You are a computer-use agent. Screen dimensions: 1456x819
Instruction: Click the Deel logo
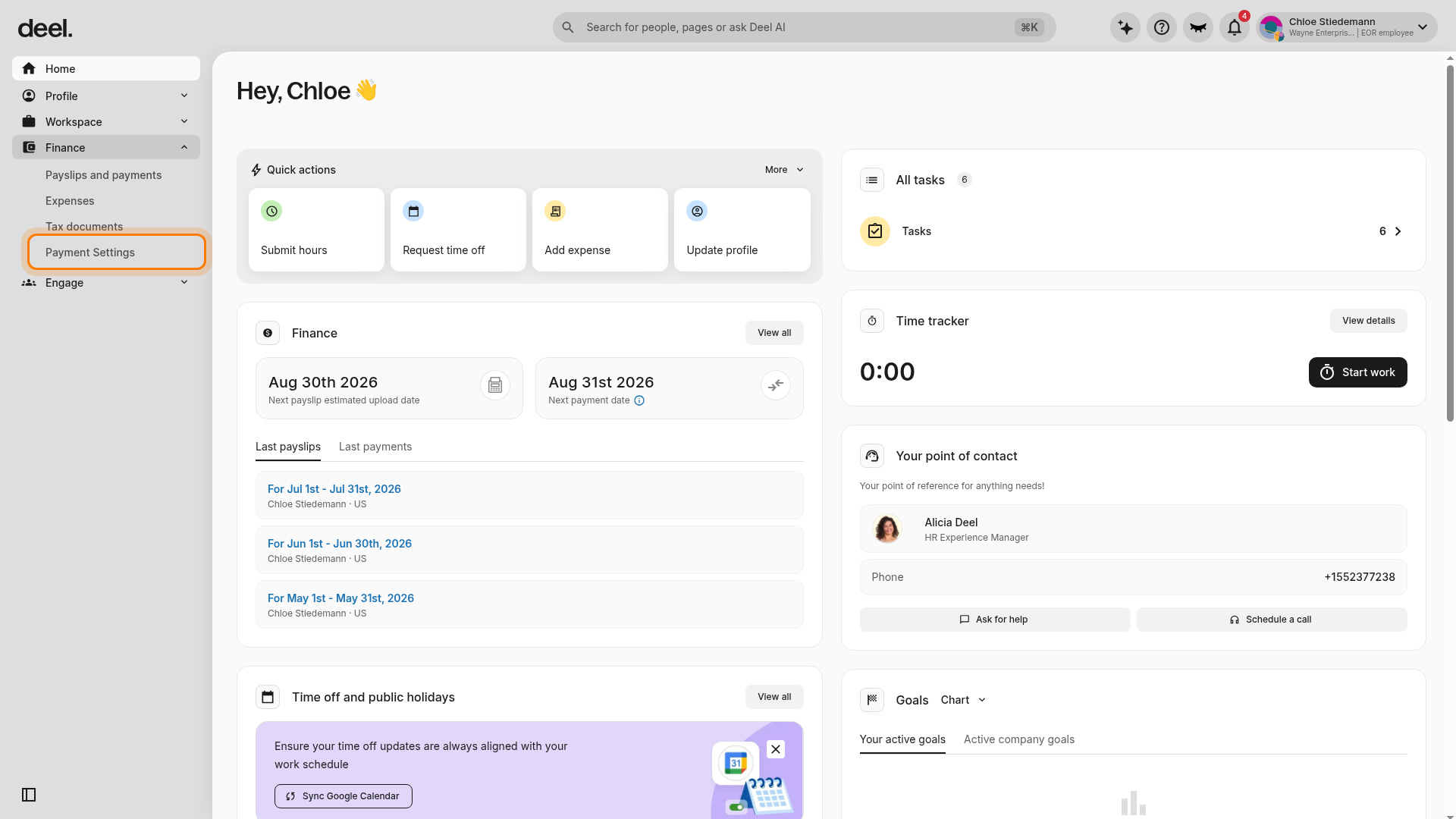[45, 29]
